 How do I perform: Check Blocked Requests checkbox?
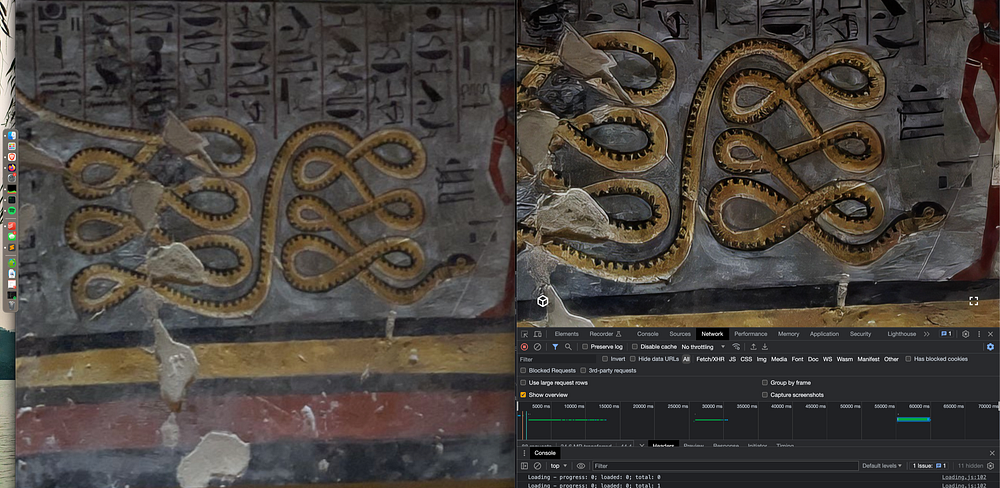[x=524, y=371]
